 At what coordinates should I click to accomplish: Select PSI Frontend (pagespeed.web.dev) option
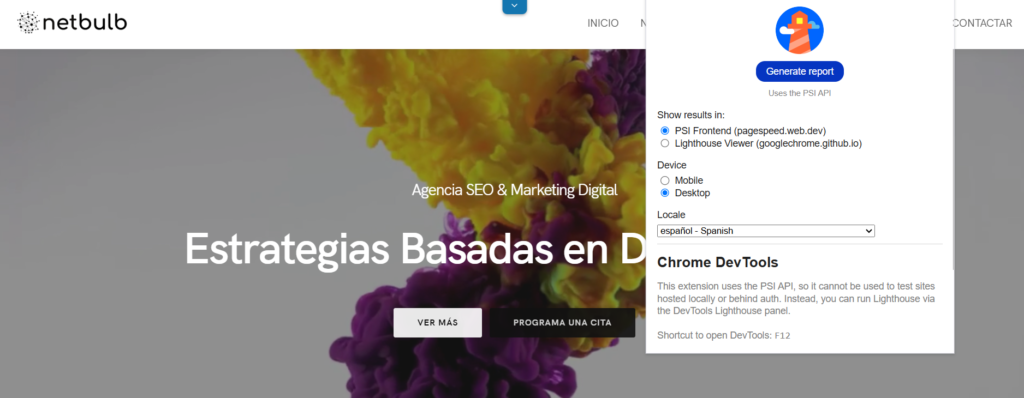[665, 131]
